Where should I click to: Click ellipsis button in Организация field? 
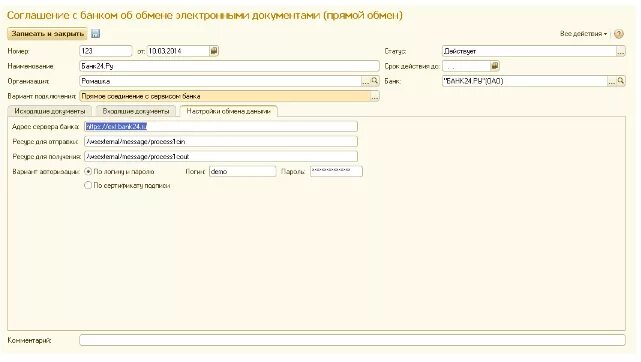pos(365,81)
